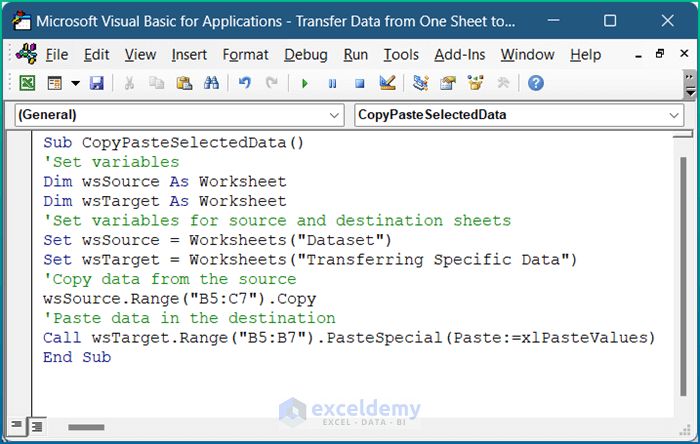
Task: Open Find with the binoculars icon
Action: [211, 83]
